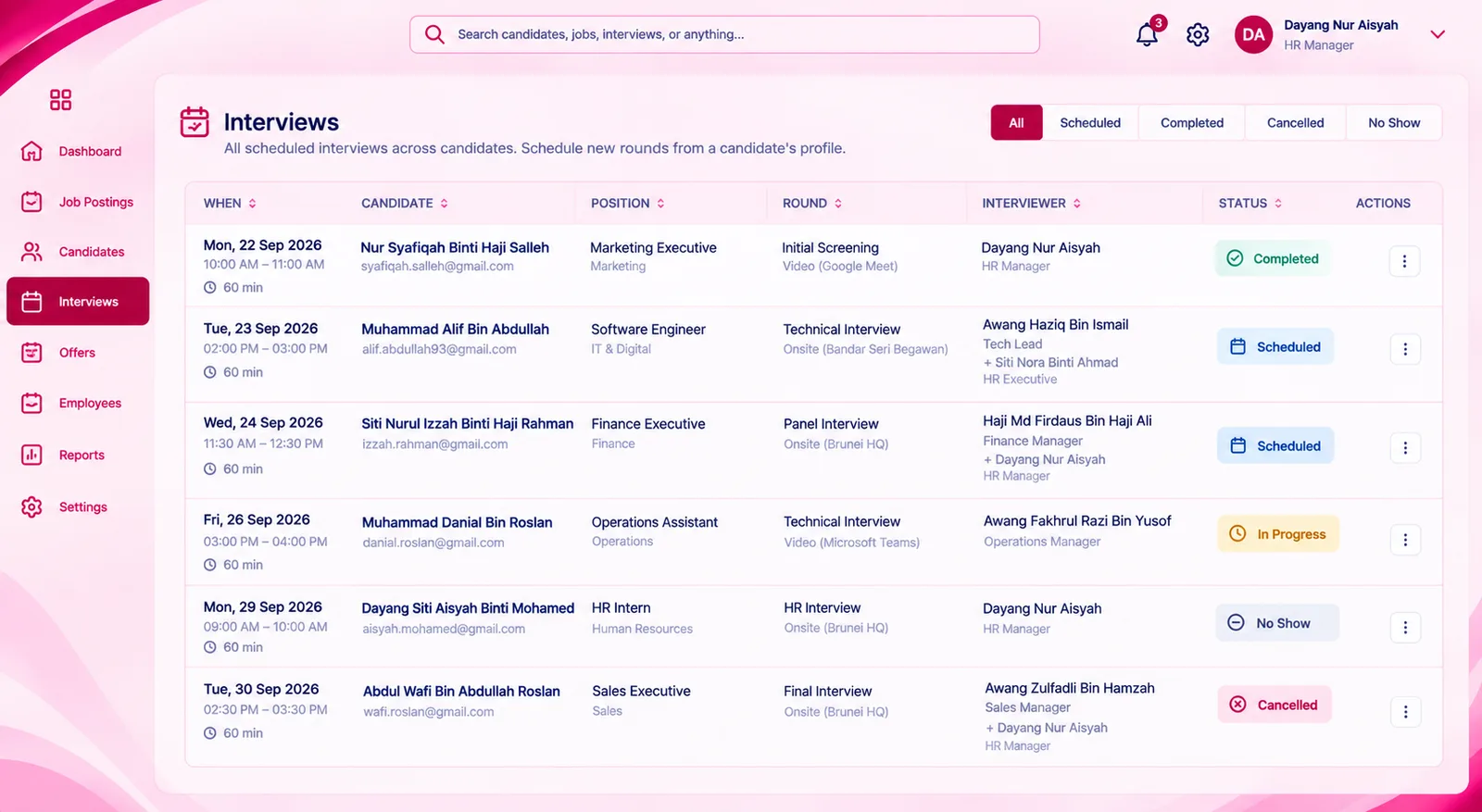Screen dimensions: 1482x812
Task: Open actions menu for Muhammad Danial row
Action: [x=1405, y=540]
